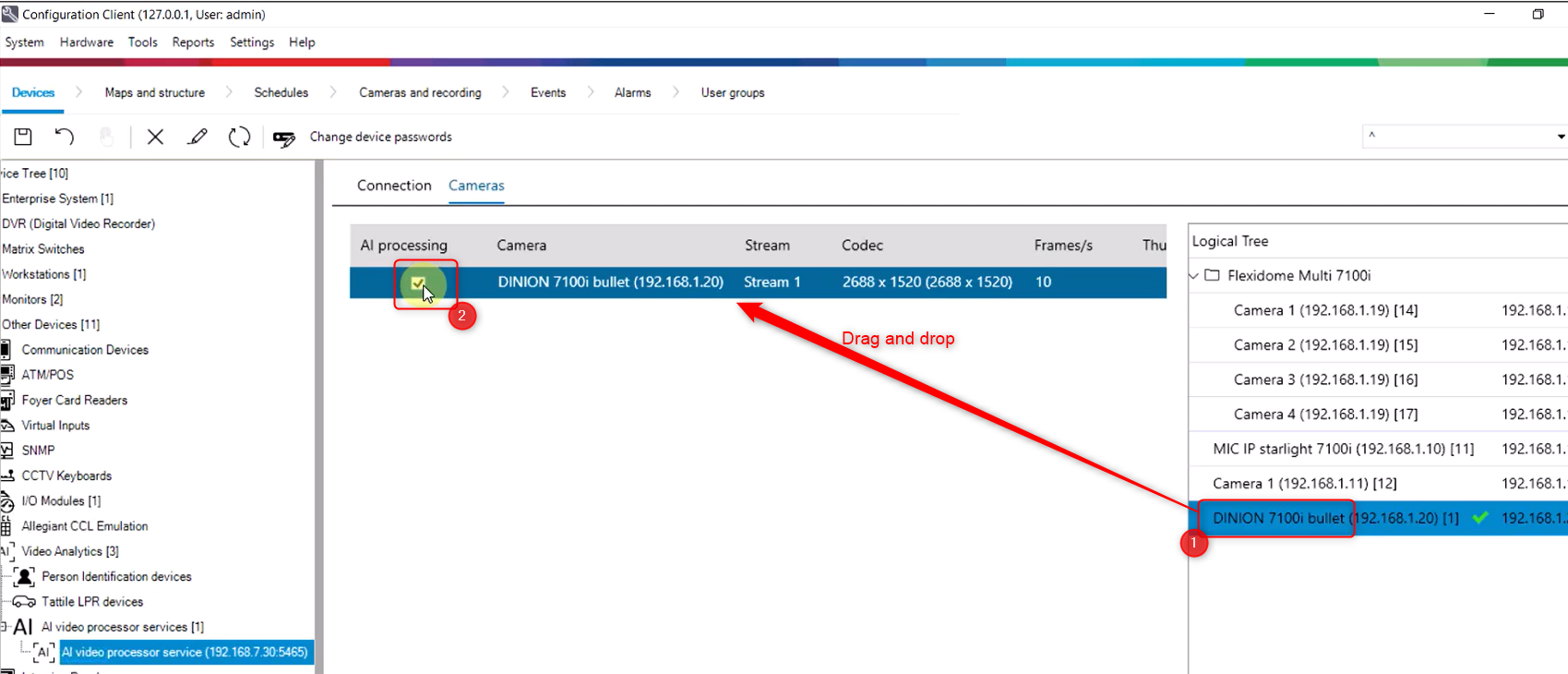
Task: Select the ATM/POS device icon
Action: point(6,375)
